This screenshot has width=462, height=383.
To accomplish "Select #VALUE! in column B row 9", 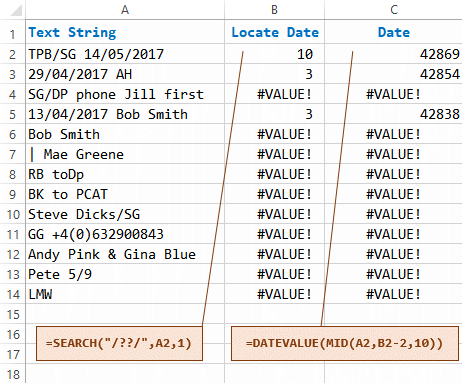I will 274,194.
